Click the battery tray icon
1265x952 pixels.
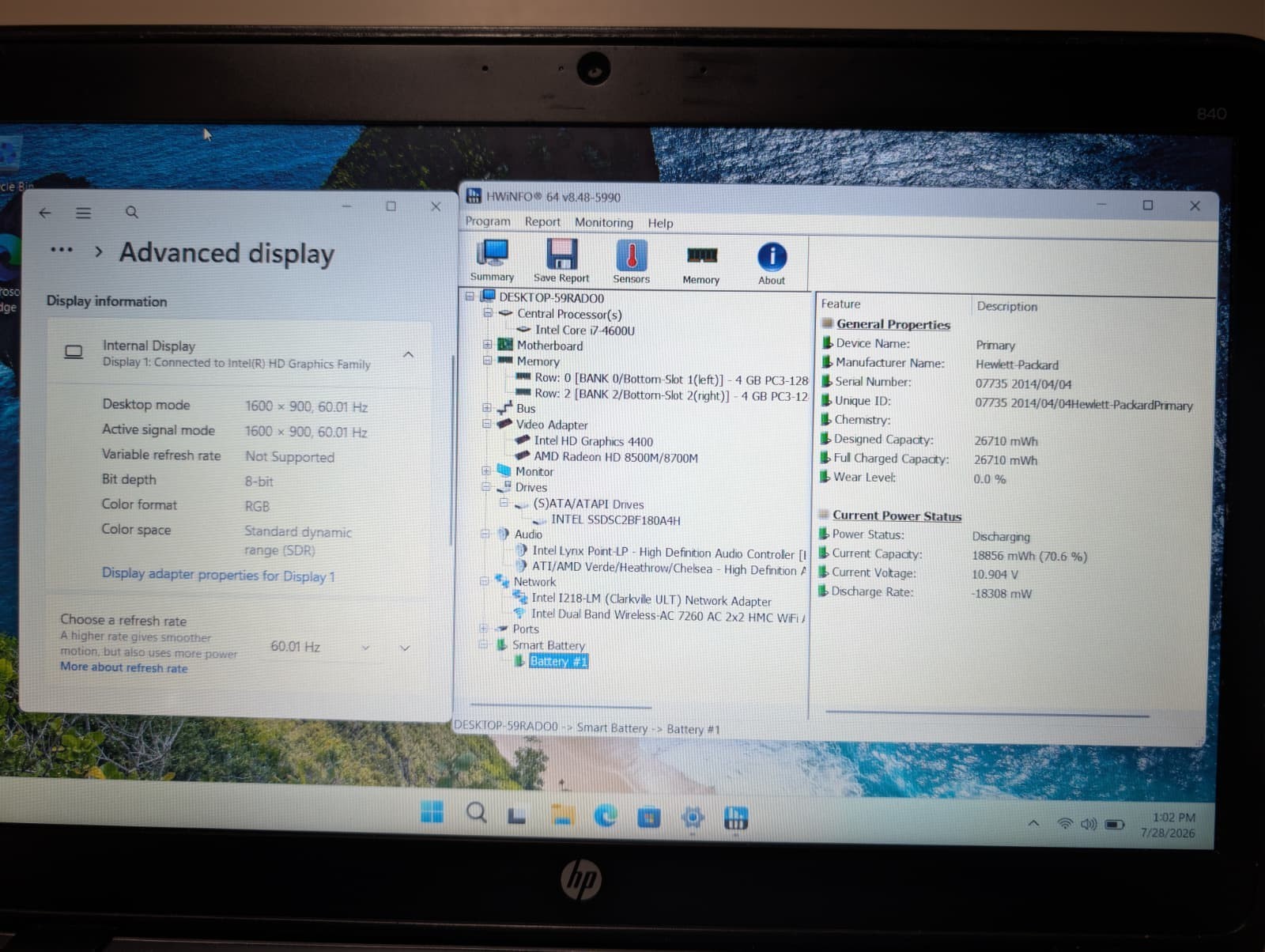coord(1114,825)
